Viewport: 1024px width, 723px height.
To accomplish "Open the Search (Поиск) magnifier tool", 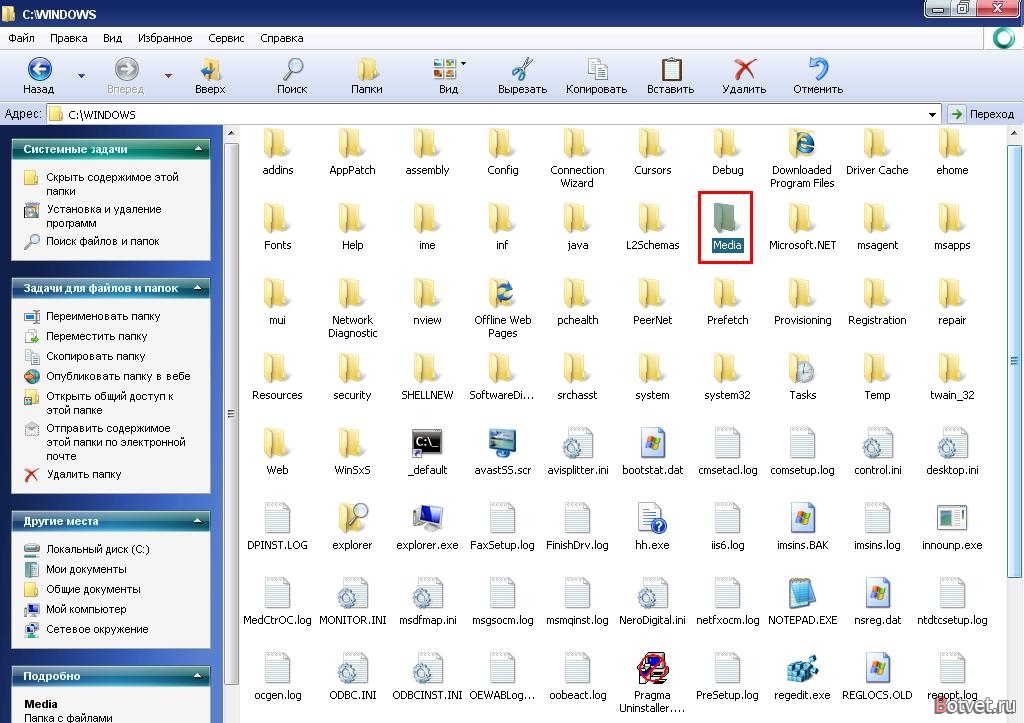I will (x=292, y=69).
